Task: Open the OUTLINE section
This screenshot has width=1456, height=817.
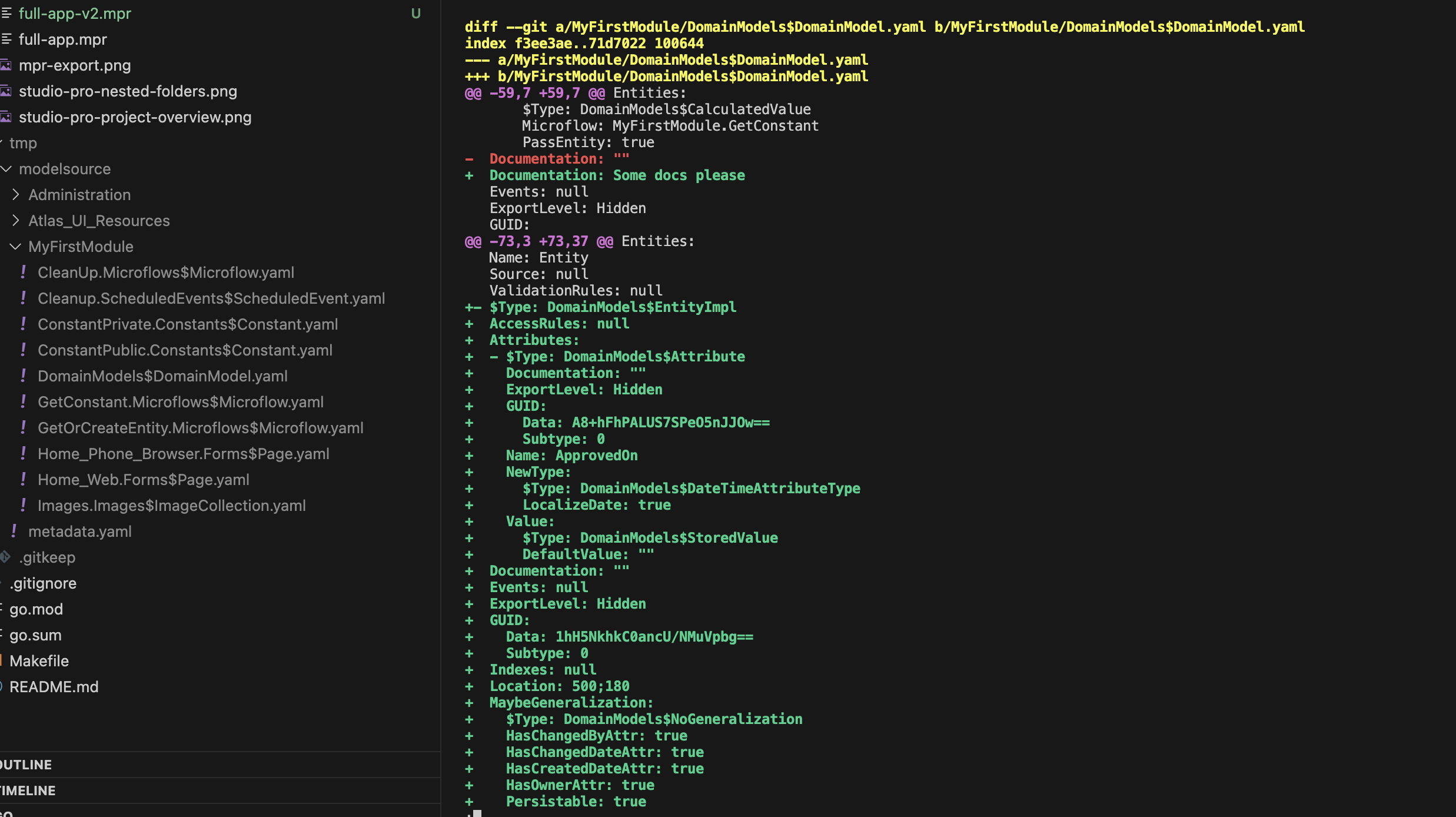Action: tap(25, 764)
